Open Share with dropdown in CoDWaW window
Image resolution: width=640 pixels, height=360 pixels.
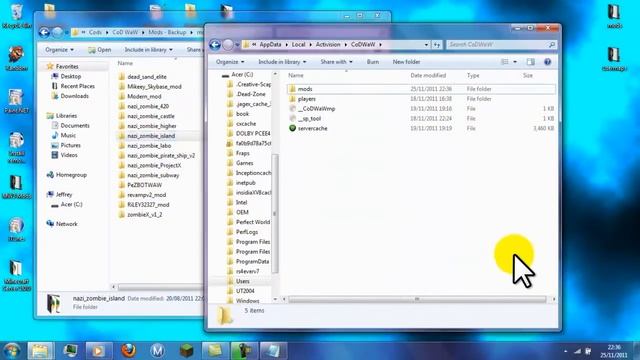336,62
